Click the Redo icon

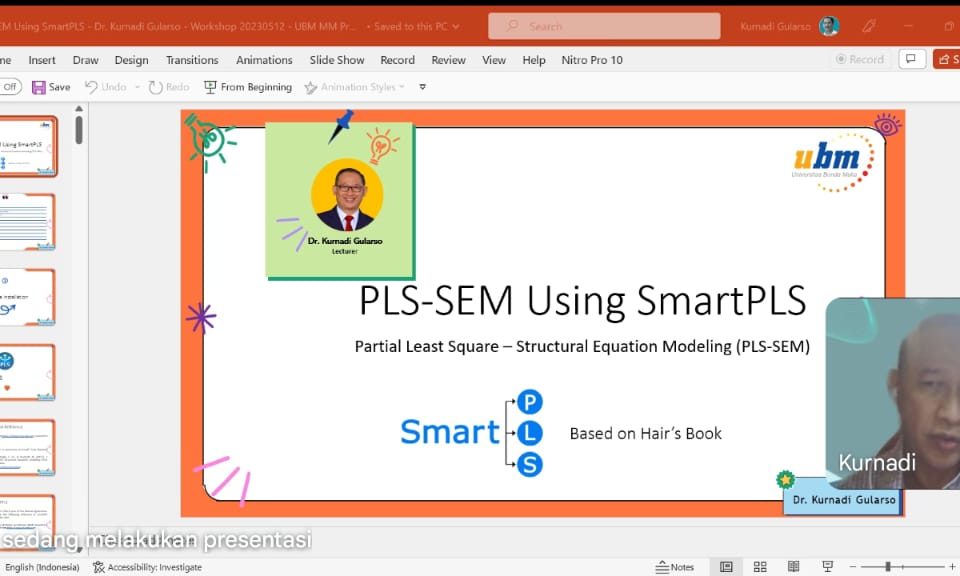pos(156,88)
